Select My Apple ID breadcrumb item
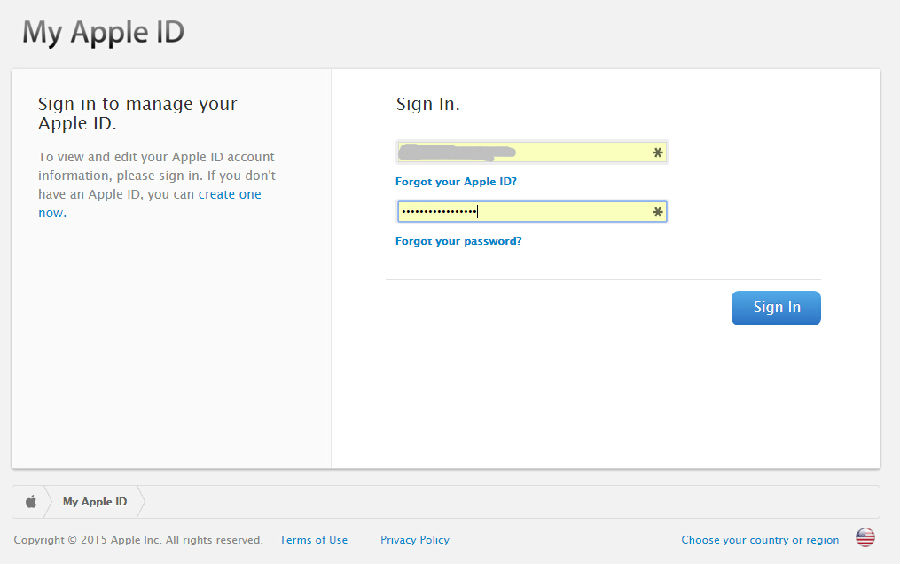The image size is (900, 564). tap(95, 501)
